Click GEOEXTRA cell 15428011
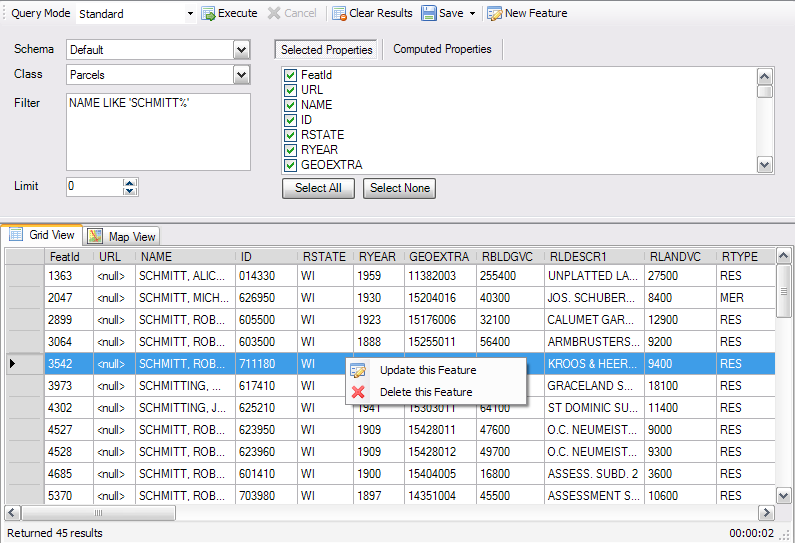This screenshot has height=543, width=795. 440,430
